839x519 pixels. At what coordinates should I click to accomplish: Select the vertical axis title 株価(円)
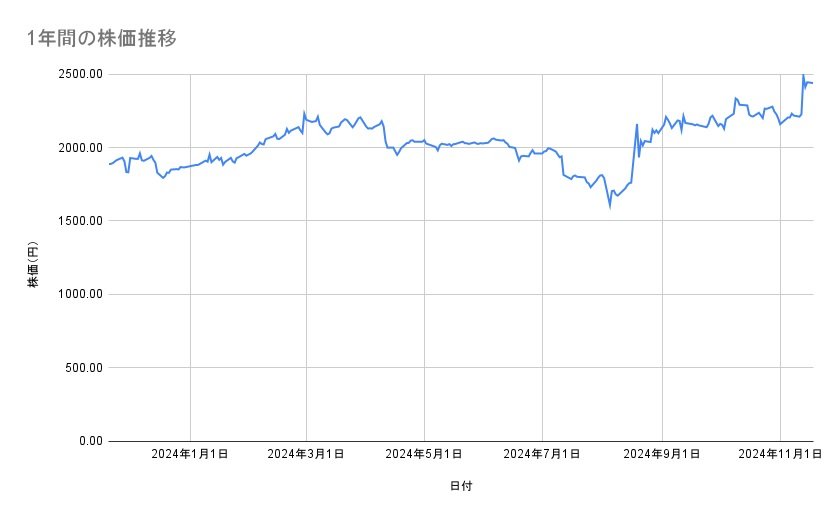33,265
